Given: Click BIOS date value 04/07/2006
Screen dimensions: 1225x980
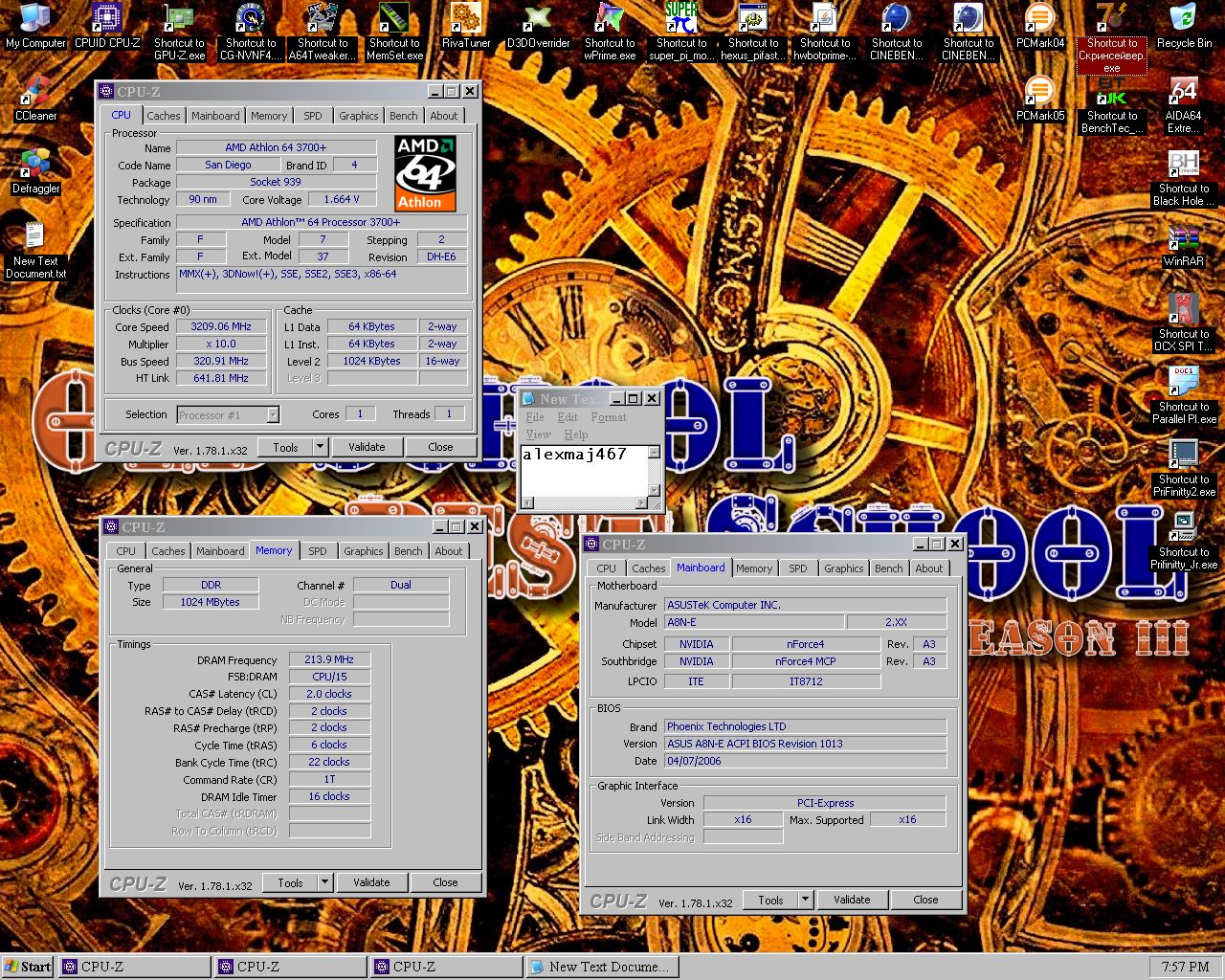Looking at the screenshot, I should pos(805,761).
